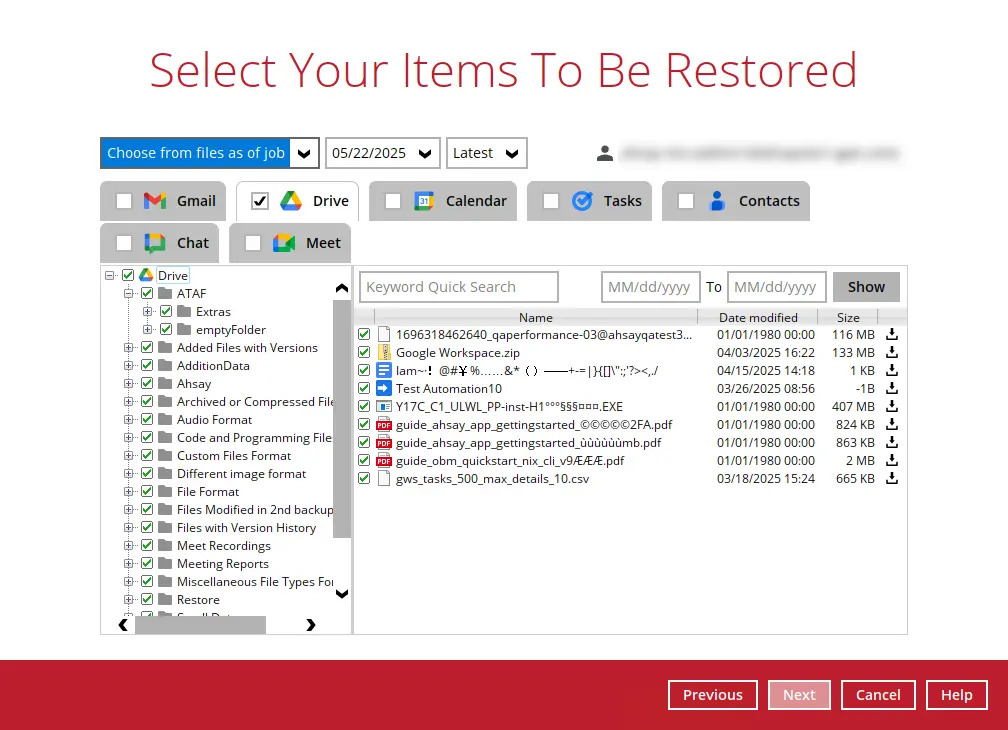Enable the Gmail checkbox
The width and height of the screenshot is (1008, 730).
(x=124, y=201)
